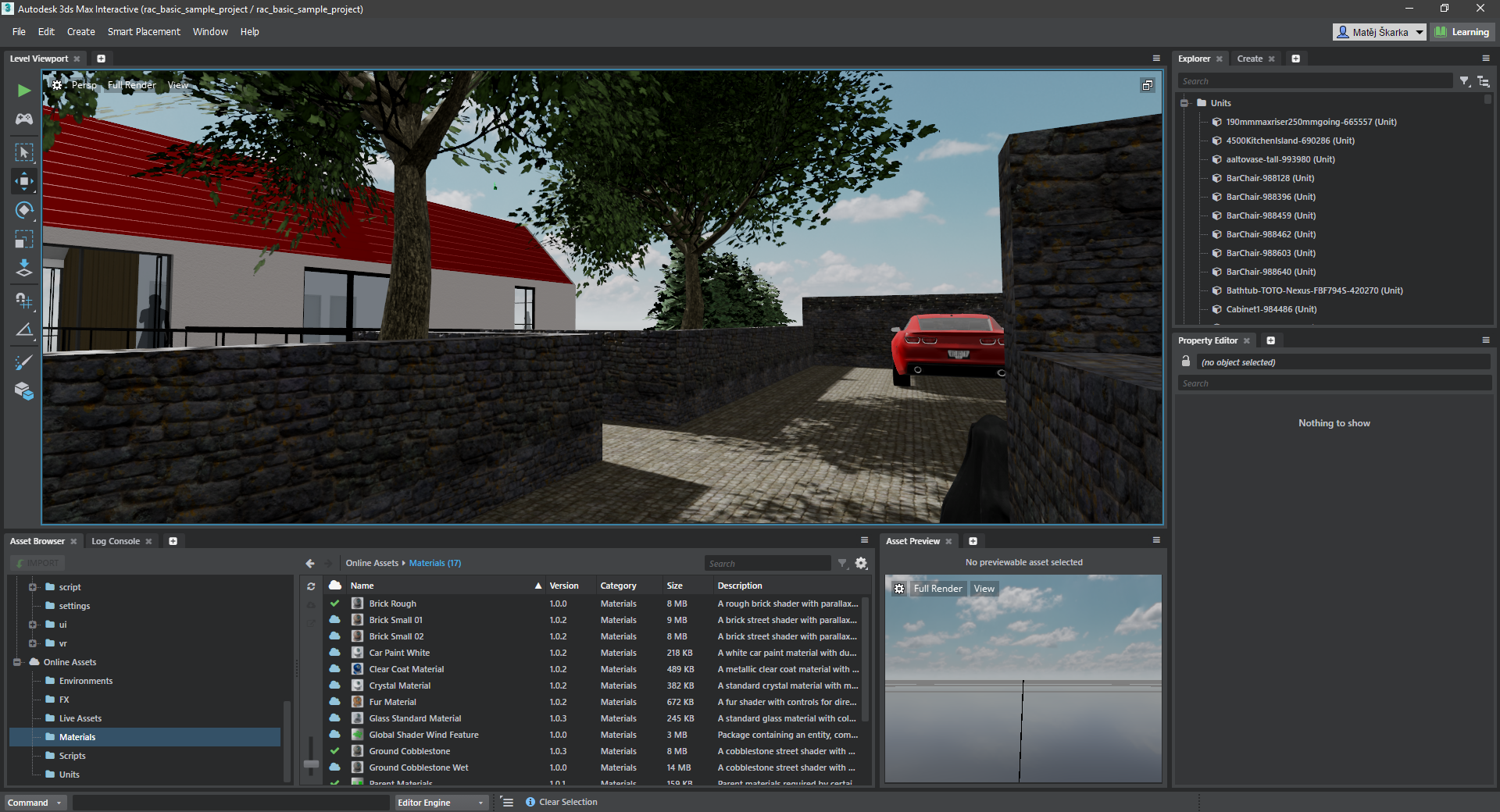Toggle the snap-to-grid magnet tool
The image size is (1500, 812).
(24, 300)
